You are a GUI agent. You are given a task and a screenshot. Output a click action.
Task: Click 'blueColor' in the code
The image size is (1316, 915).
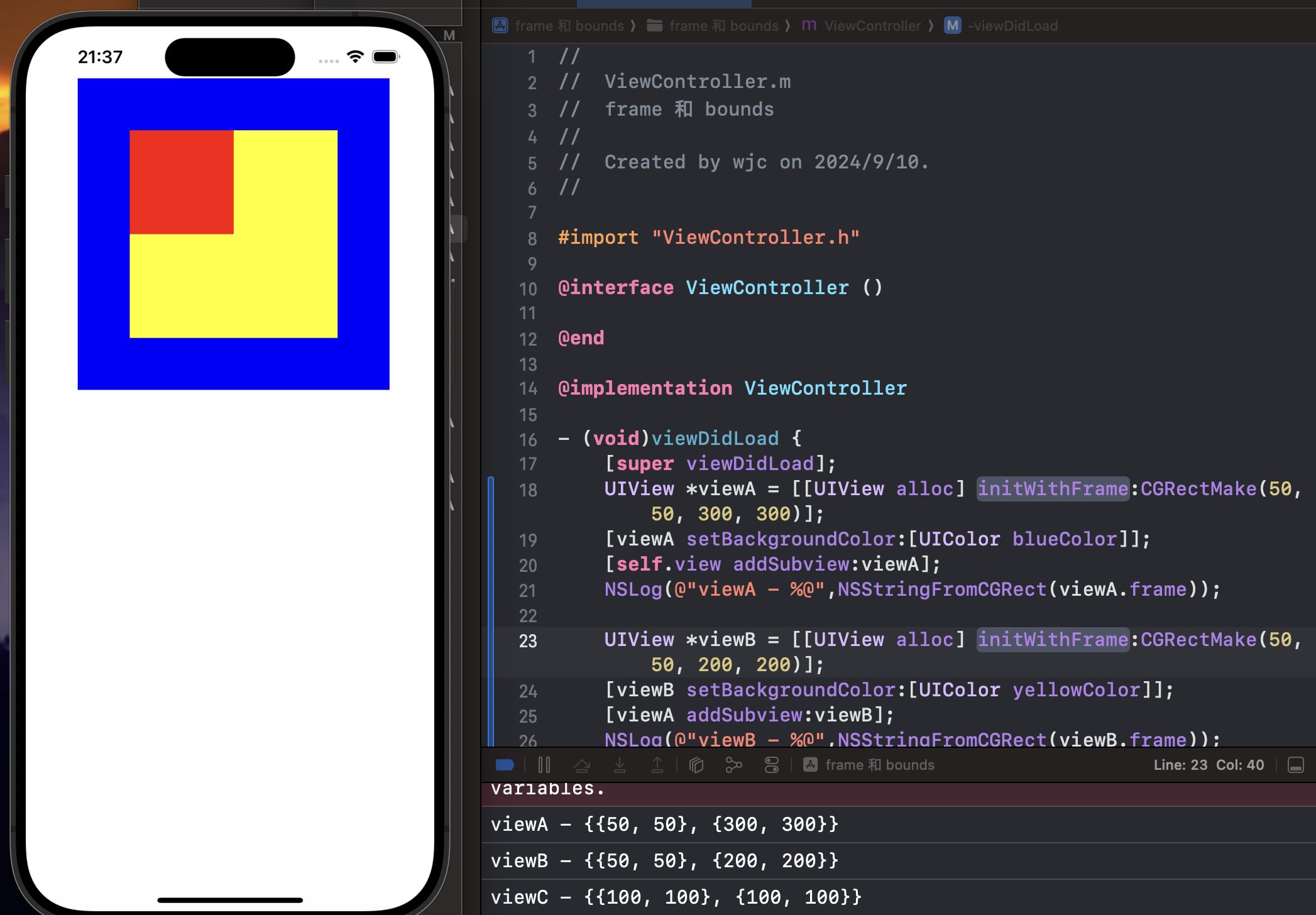coord(1065,539)
